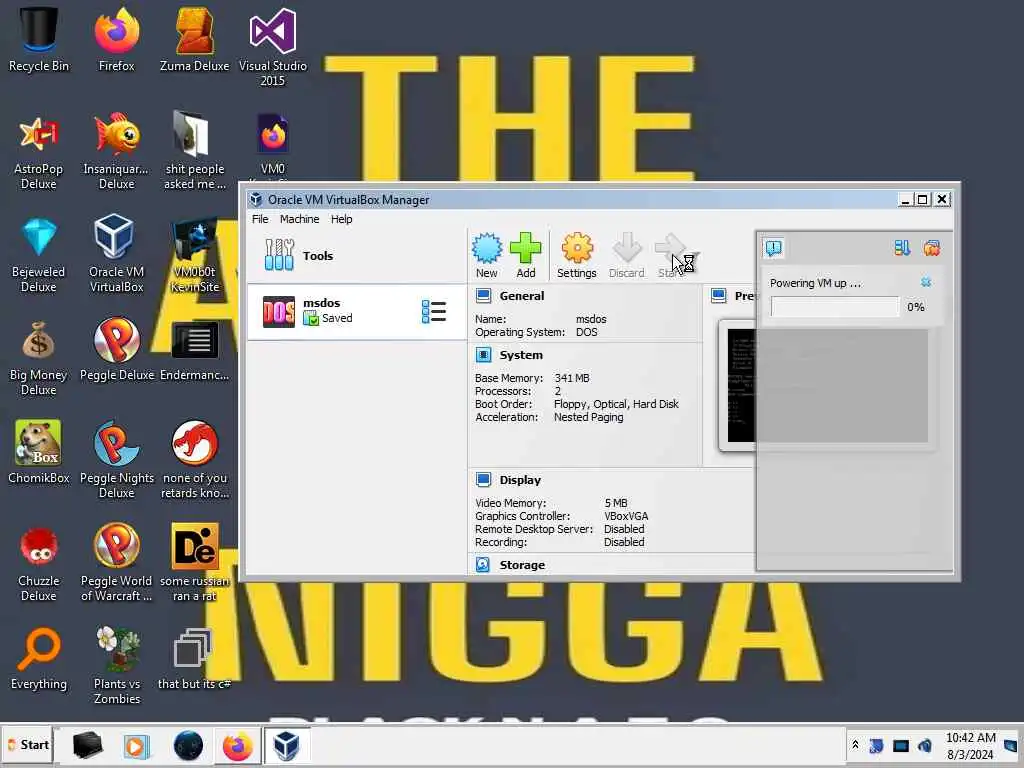This screenshot has height=768, width=1024.
Task: Select the Chuzzle Deluxe desktop icon
Action: pyautogui.click(x=39, y=563)
